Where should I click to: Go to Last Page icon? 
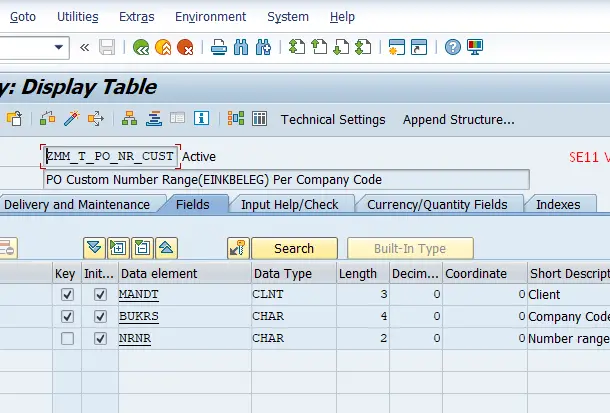pyautogui.click(x=363, y=47)
